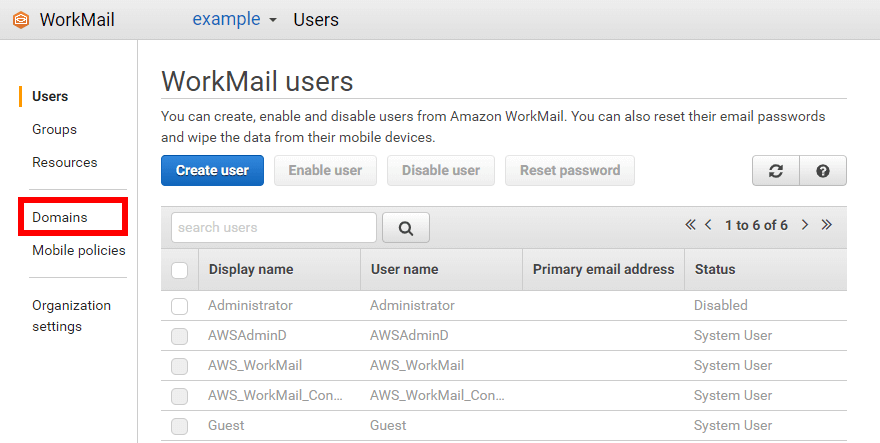Check the Administrator user checkbox
The width and height of the screenshot is (880, 443).
[180, 306]
